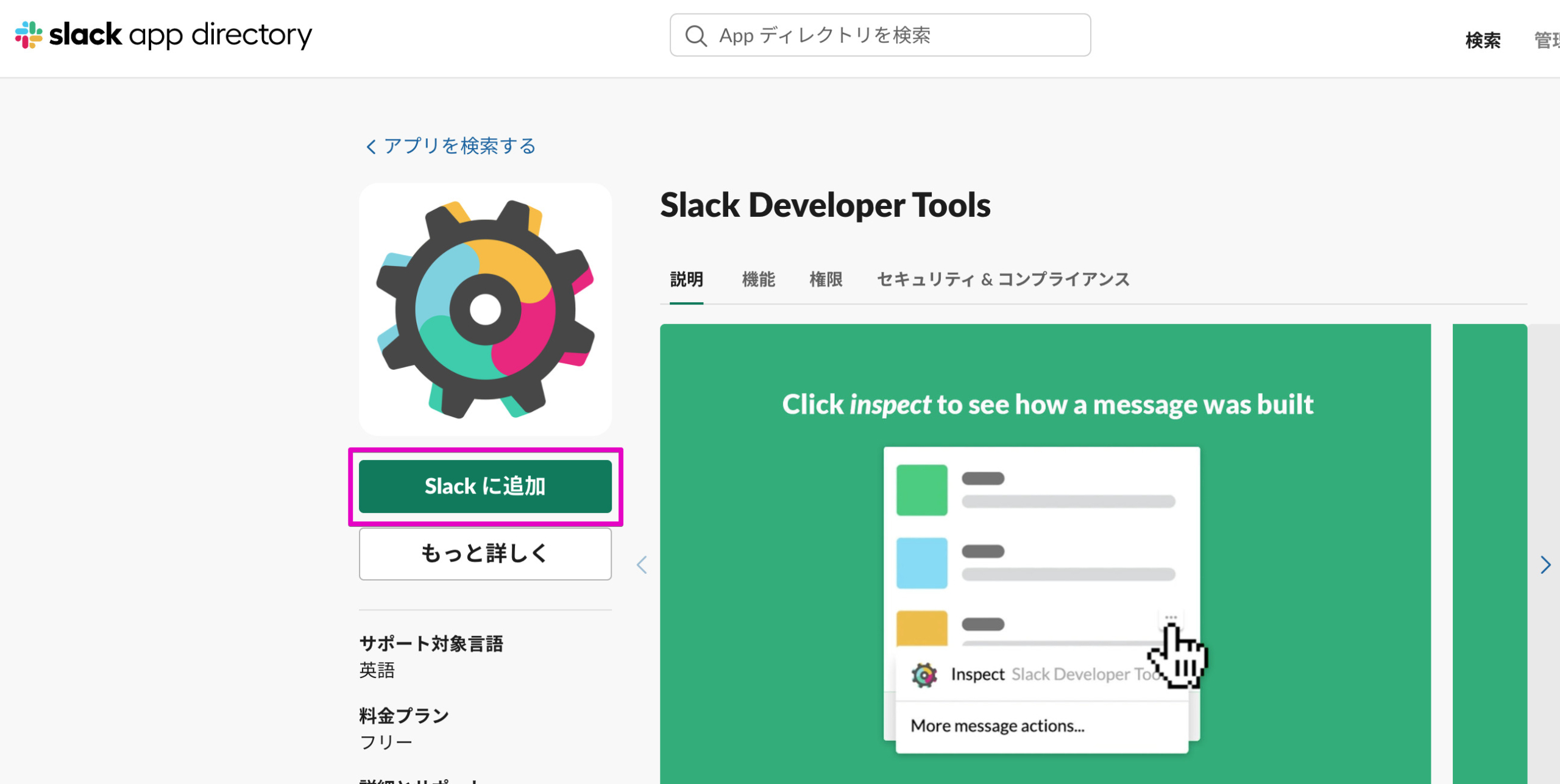Click the 検索 header link
This screenshot has height=784, width=1560.
tap(1483, 40)
